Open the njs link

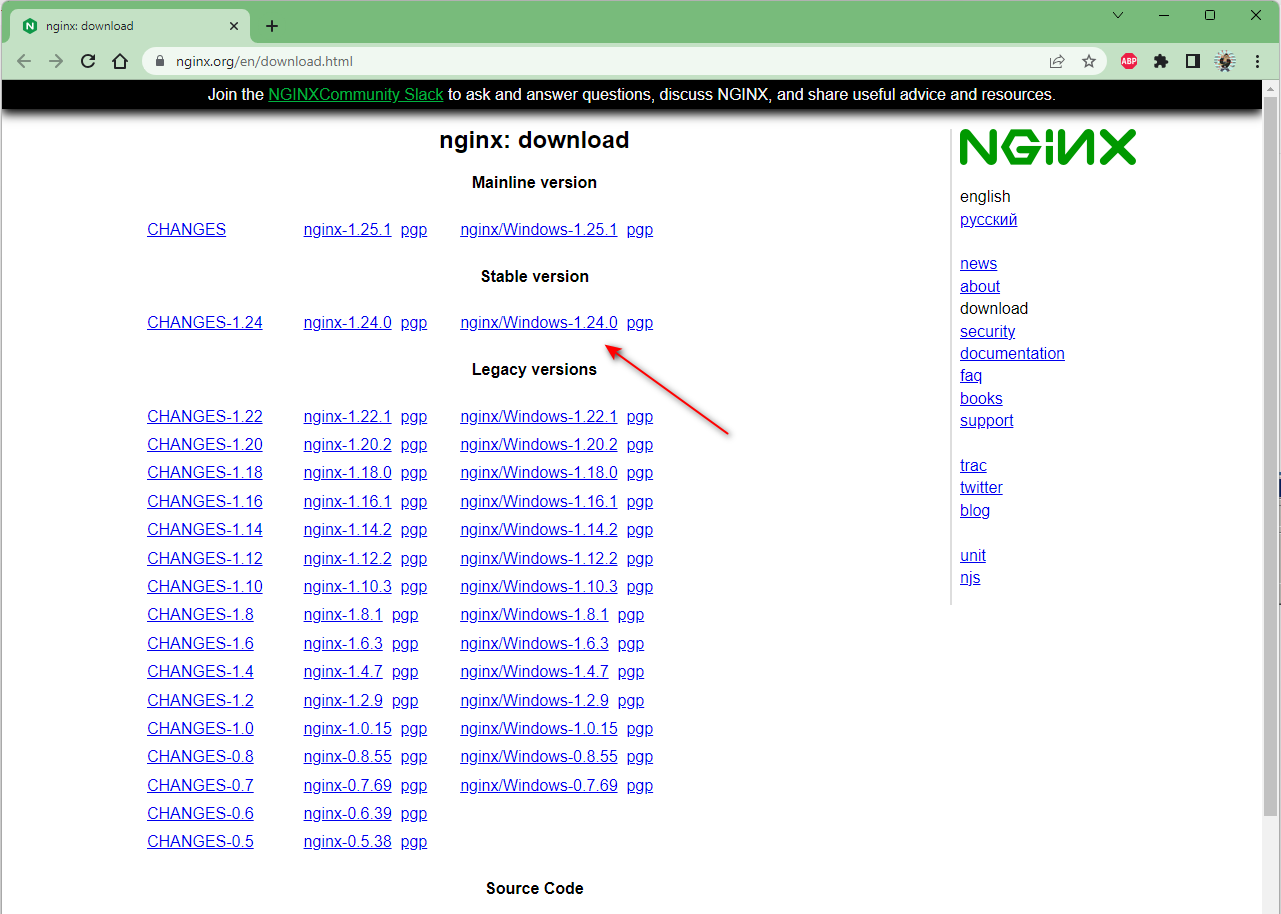click(x=970, y=578)
